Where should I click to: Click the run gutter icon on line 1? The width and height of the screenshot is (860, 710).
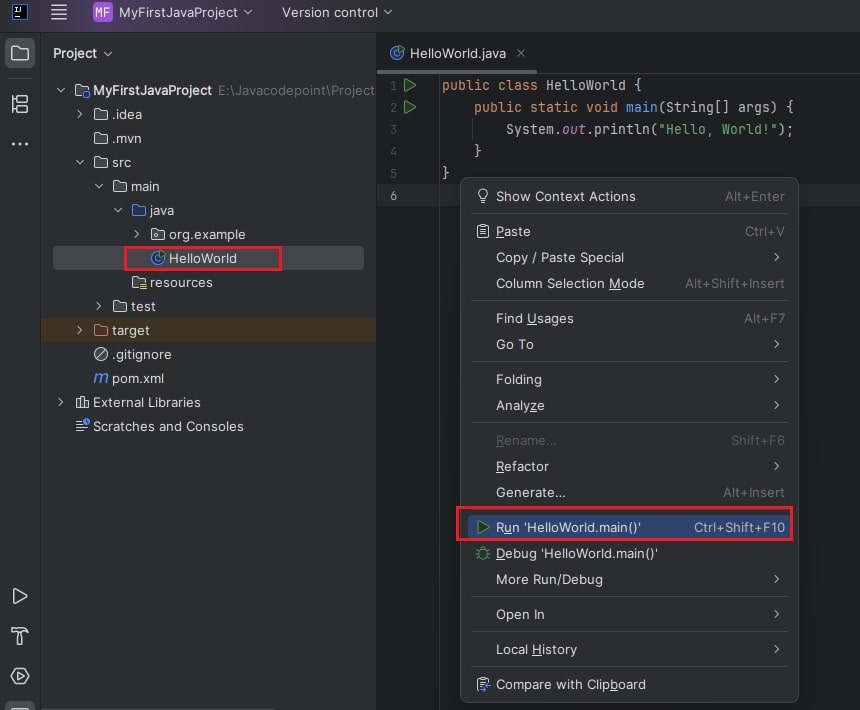pos(410,85)
